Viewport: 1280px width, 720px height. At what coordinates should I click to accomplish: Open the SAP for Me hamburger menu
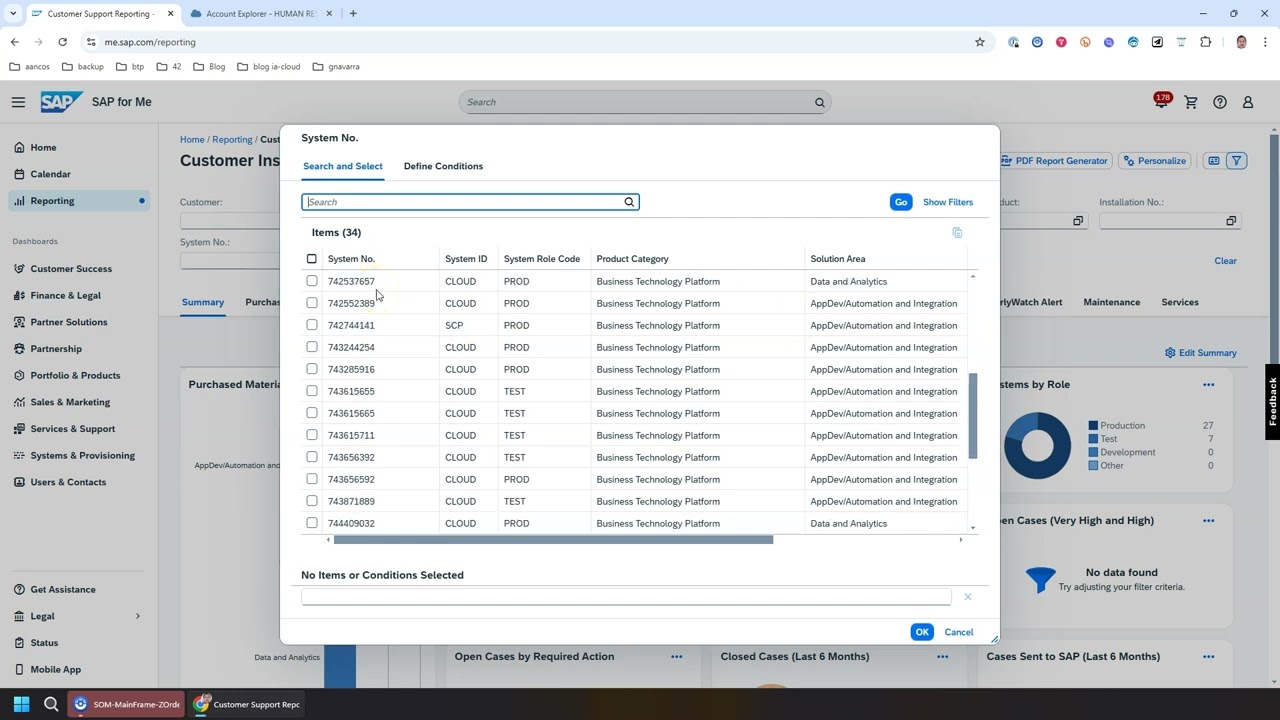tap(18, 102)
